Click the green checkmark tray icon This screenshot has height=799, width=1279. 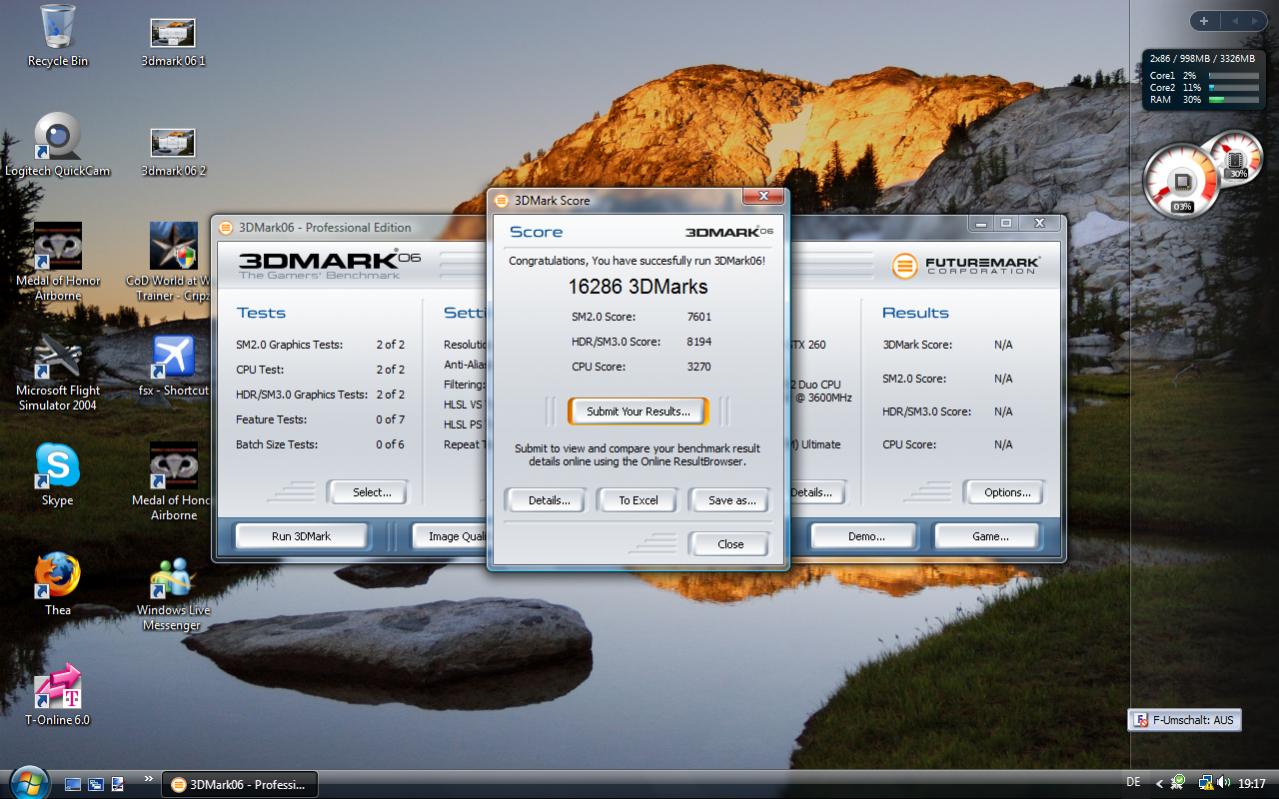[x=1180, y=783]
